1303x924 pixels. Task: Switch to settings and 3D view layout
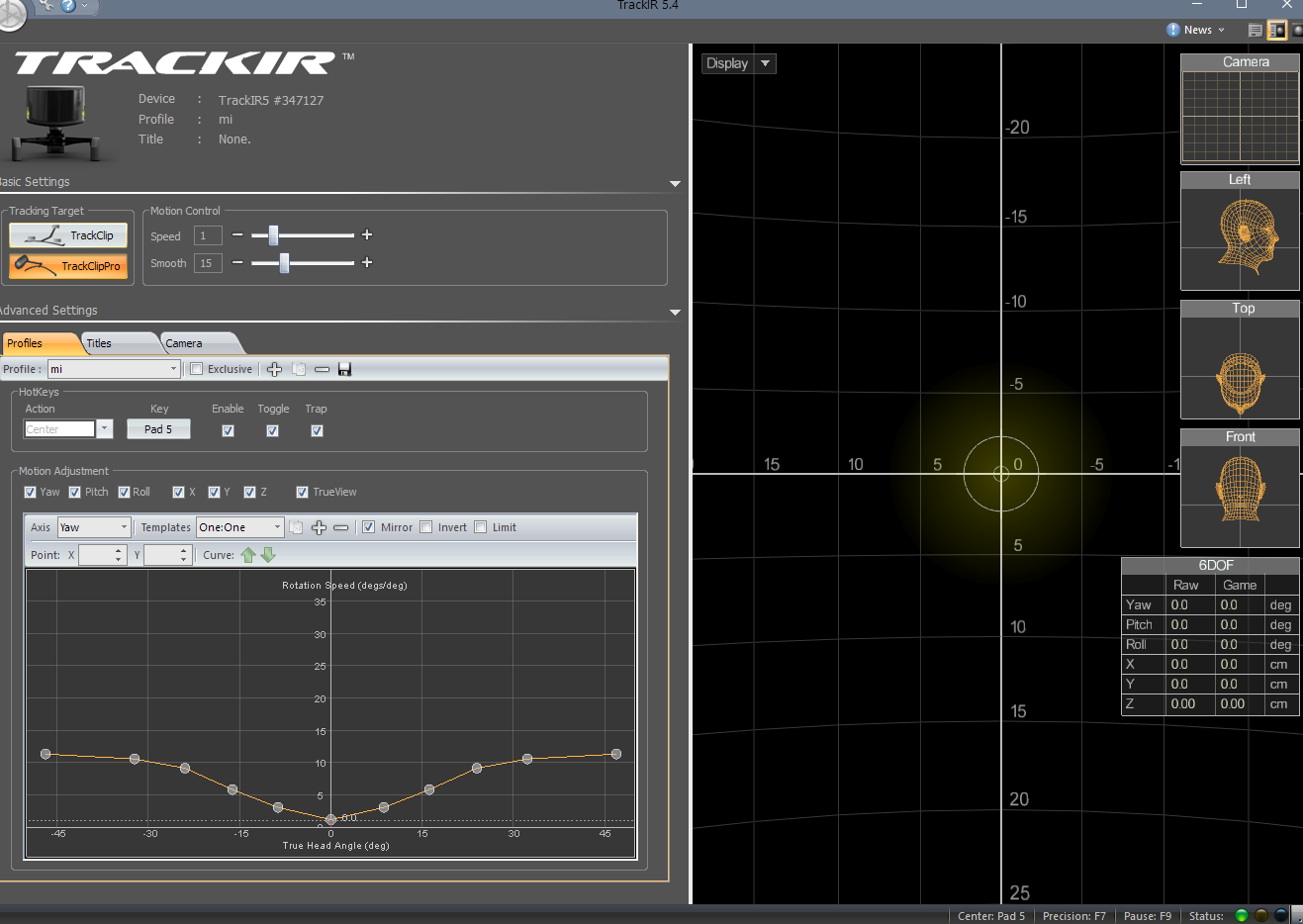[x=1276, y=30]
